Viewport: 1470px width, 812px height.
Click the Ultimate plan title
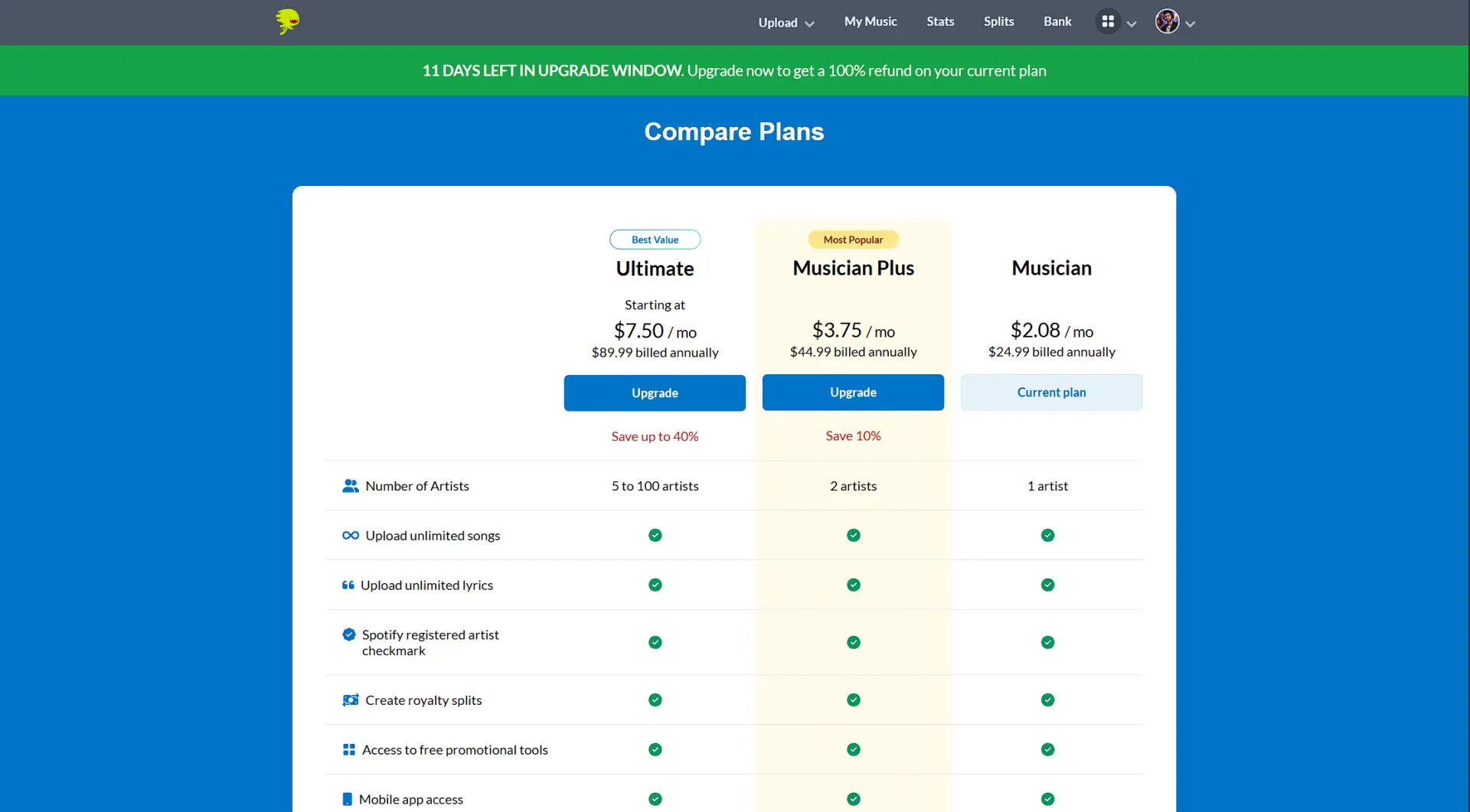[x=655, y=269]
